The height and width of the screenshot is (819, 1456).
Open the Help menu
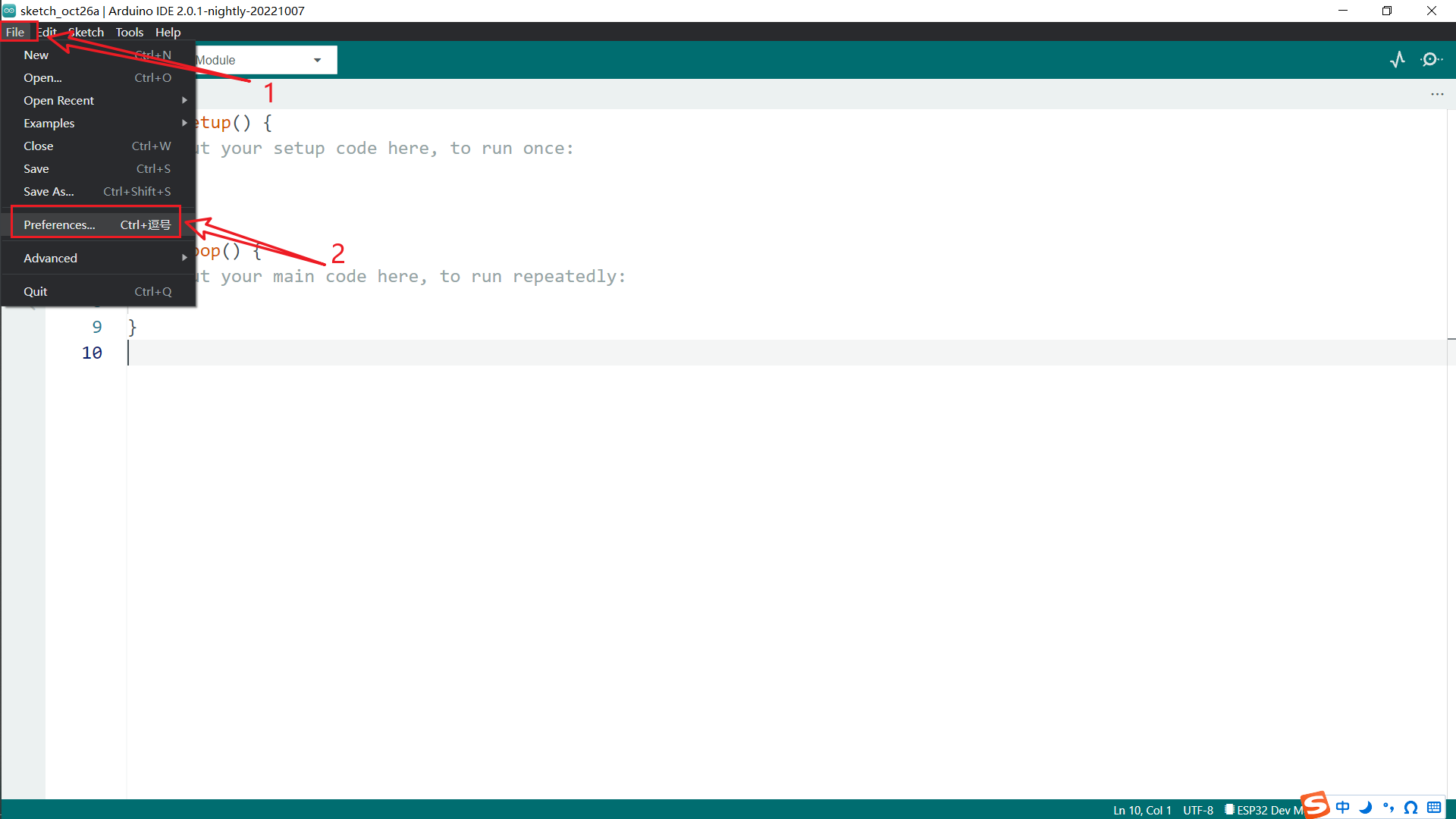point(168,32)
